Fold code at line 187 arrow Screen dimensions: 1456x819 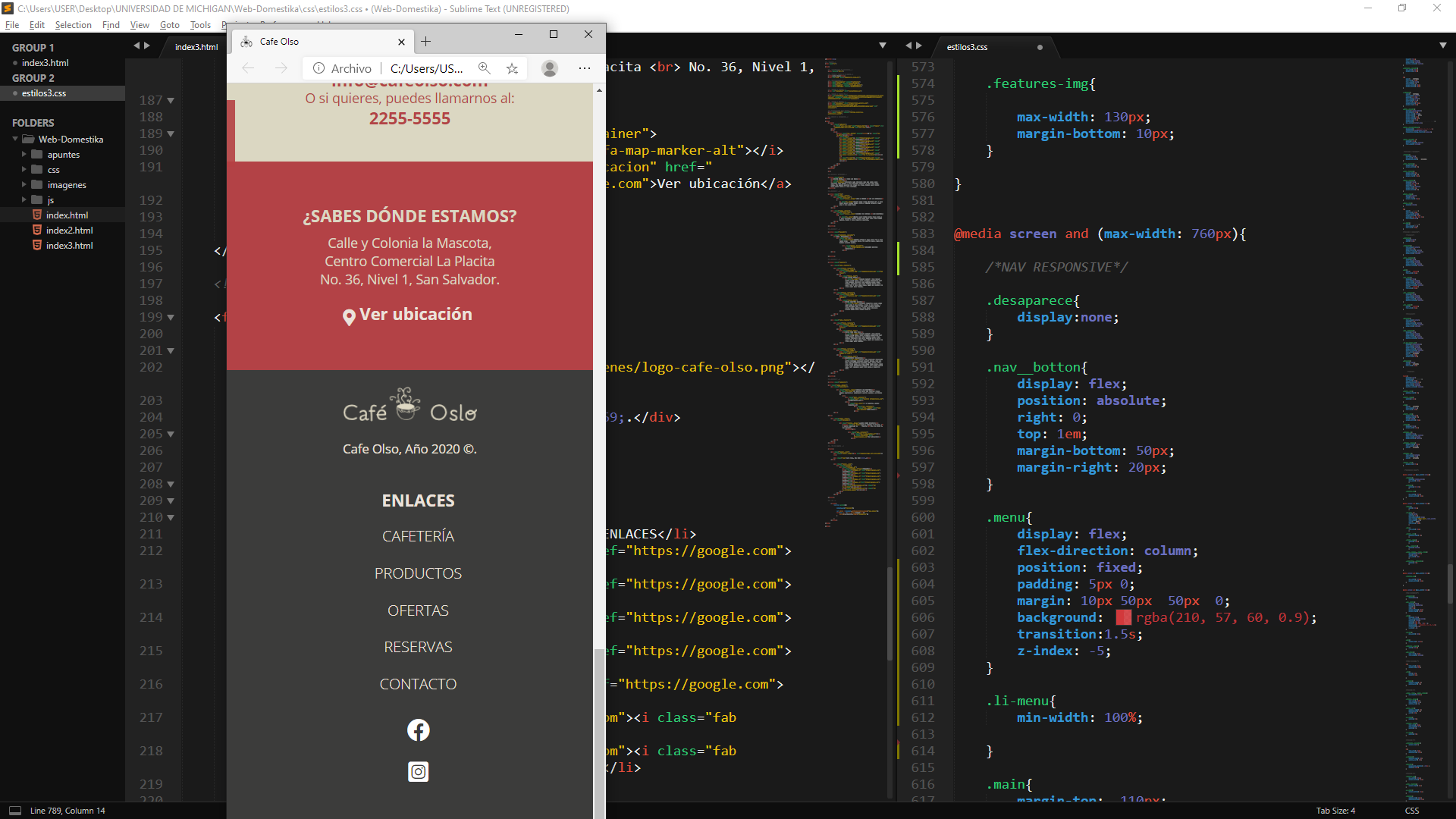[171, 100]
